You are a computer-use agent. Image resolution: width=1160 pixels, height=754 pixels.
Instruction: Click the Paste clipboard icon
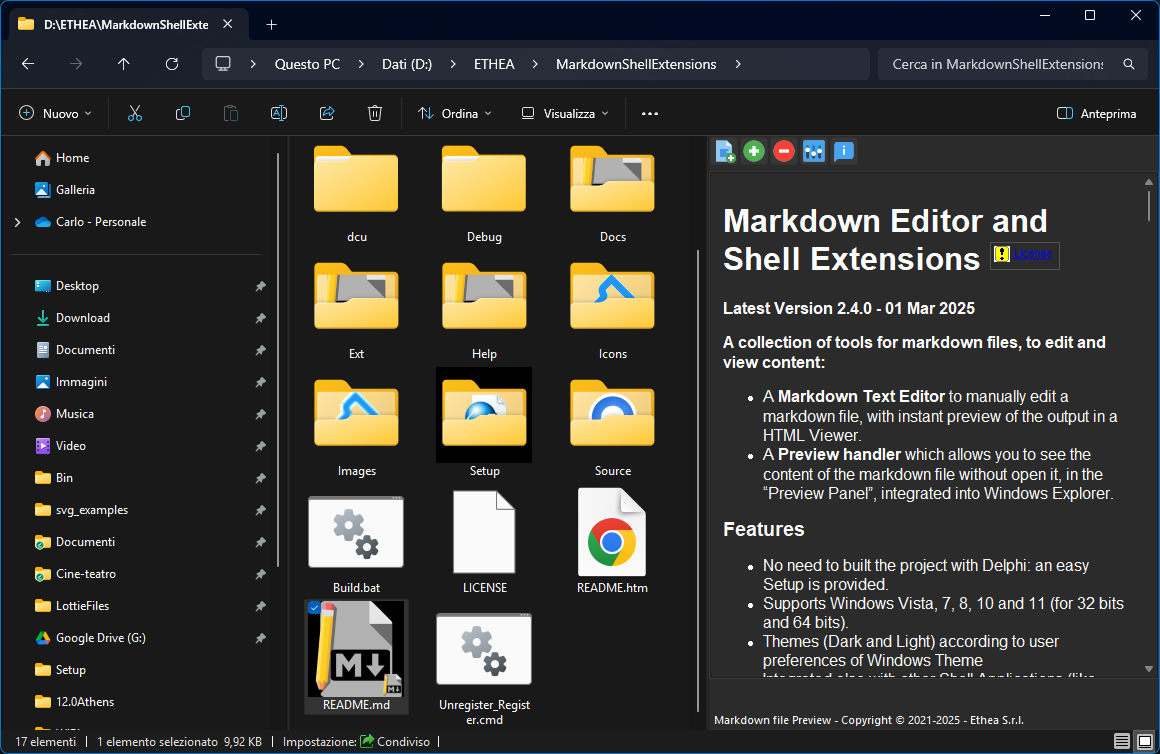(x=231, y=113)
